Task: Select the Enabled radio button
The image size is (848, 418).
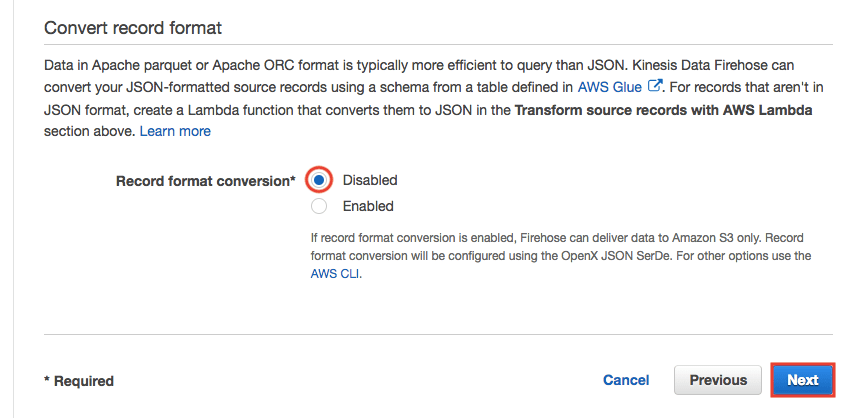Action: pyautogui.click(x=319, y=206)
